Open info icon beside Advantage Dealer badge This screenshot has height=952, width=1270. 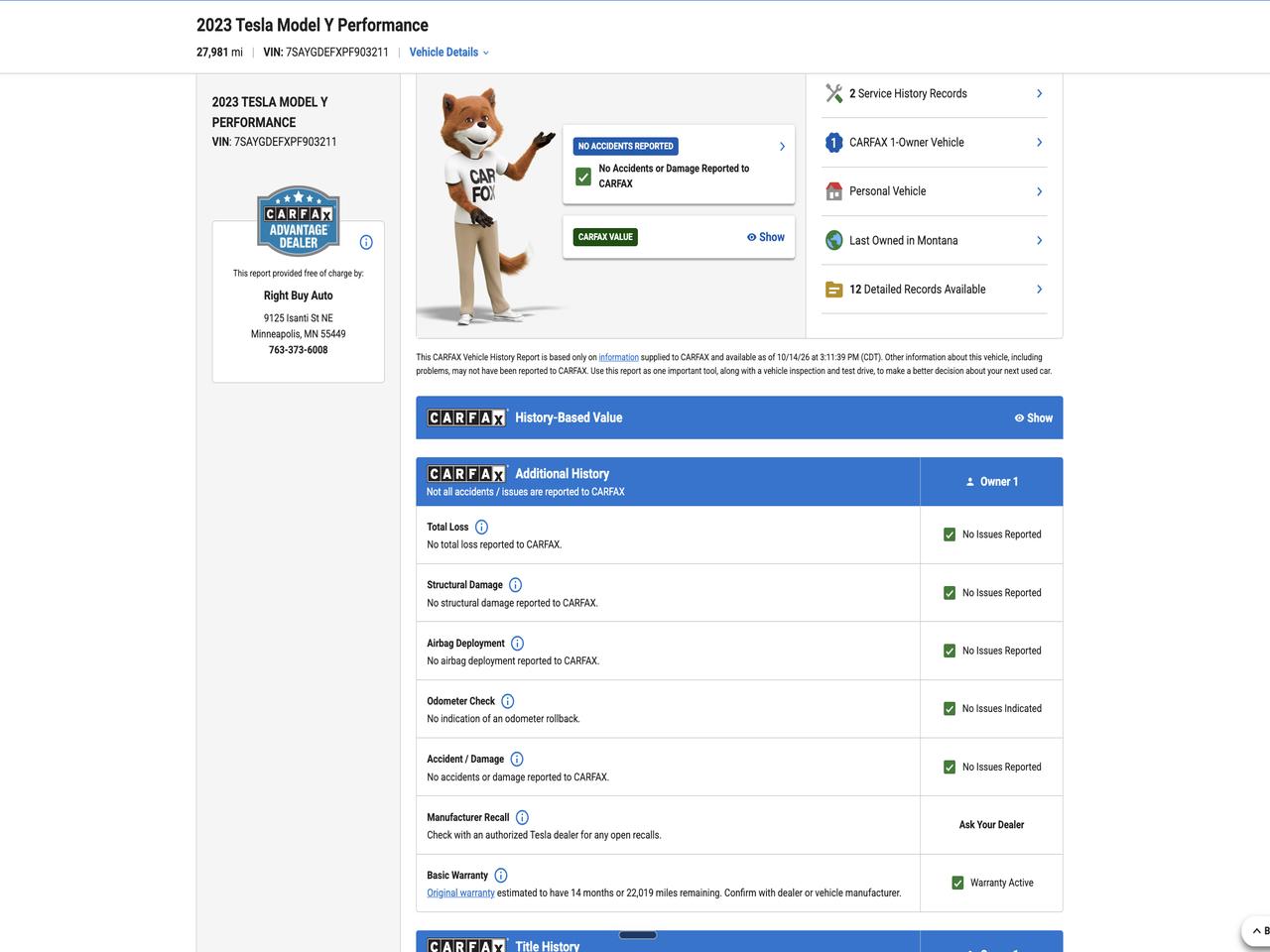pos(366,242)
